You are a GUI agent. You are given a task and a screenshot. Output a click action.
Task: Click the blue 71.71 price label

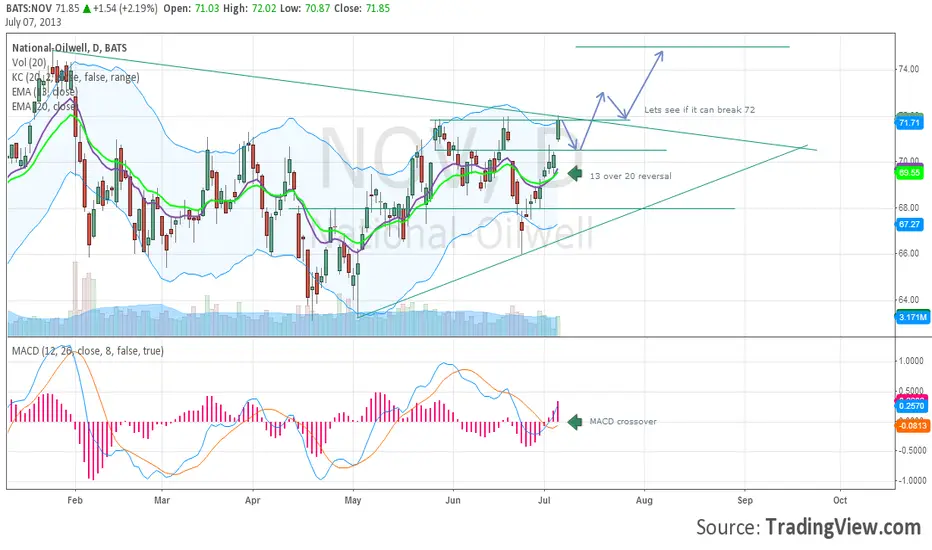pos(909,123)
